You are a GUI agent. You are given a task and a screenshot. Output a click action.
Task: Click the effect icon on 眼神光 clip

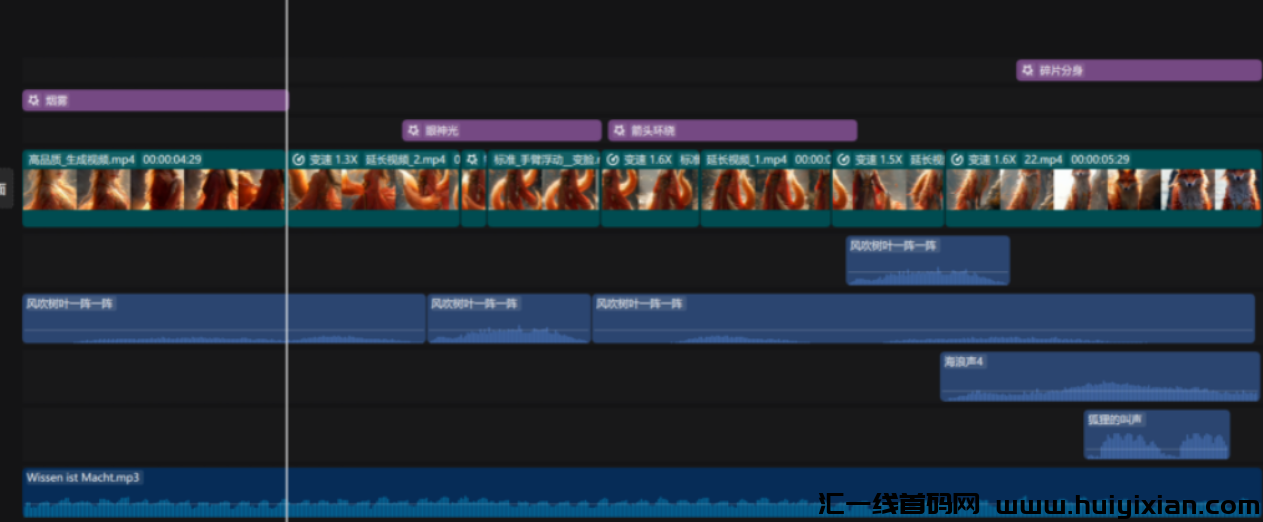pyautogui.click(x=413, y=131)
